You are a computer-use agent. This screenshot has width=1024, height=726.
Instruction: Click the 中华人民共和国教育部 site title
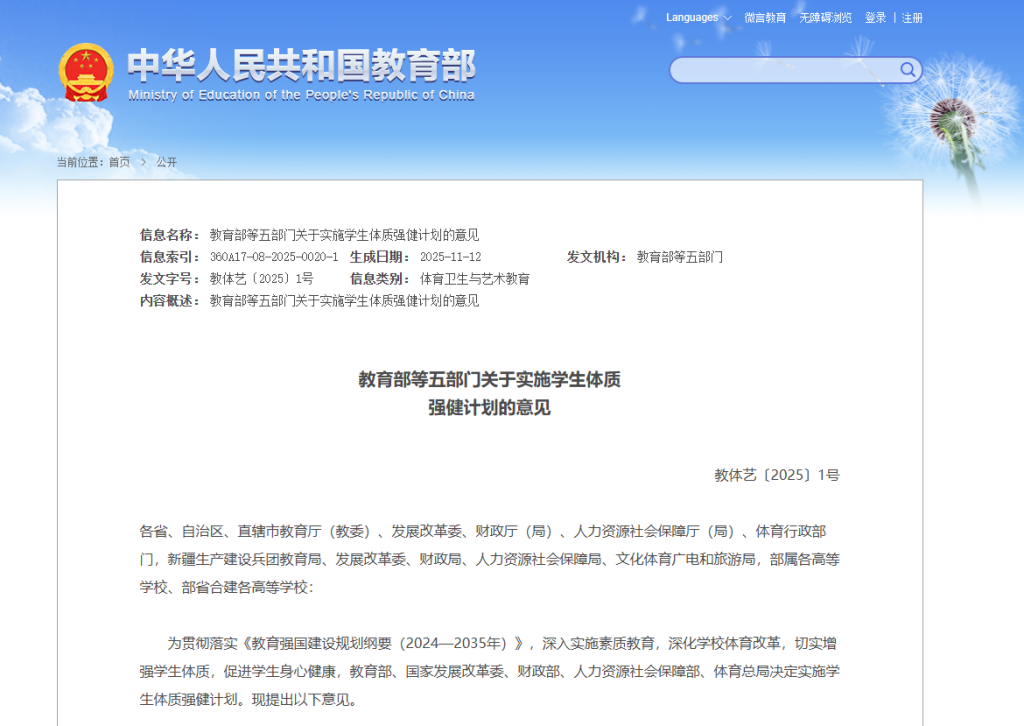[301, 65]
